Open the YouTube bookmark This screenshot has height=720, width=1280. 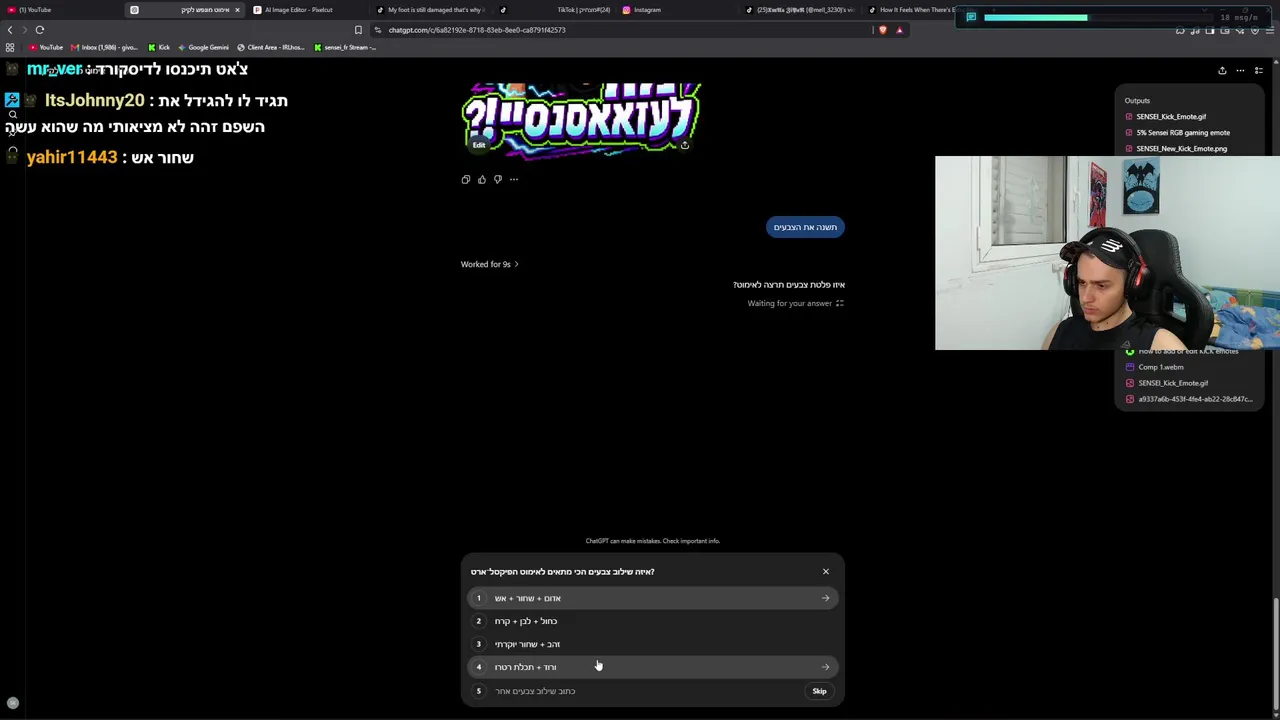(46, 47)
